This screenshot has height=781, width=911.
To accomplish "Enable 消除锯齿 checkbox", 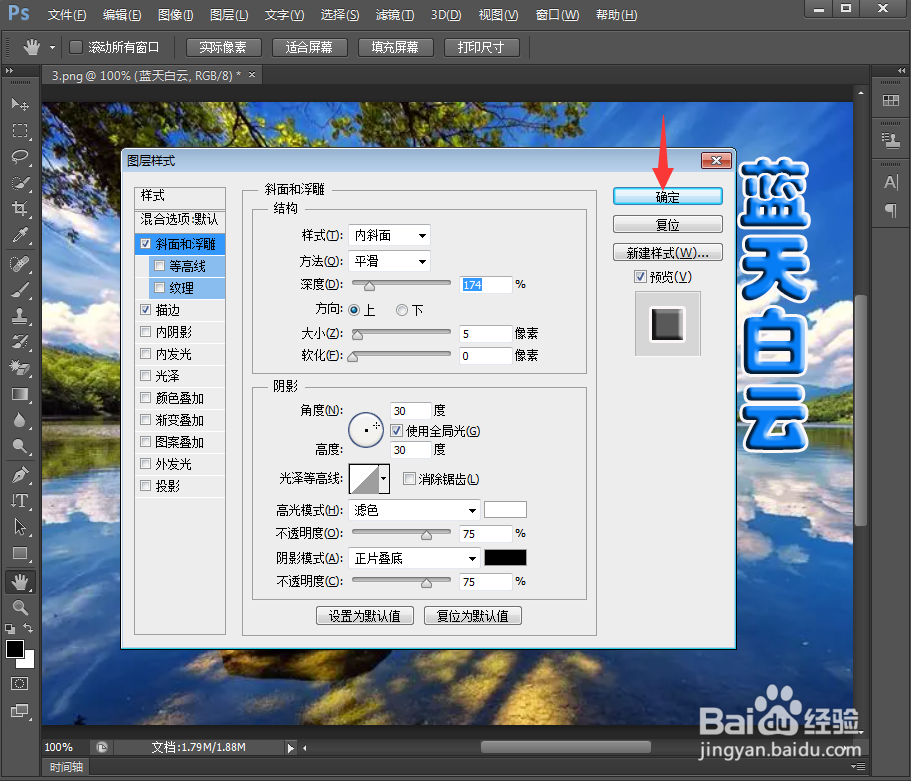I will click(x=409, y=479).
